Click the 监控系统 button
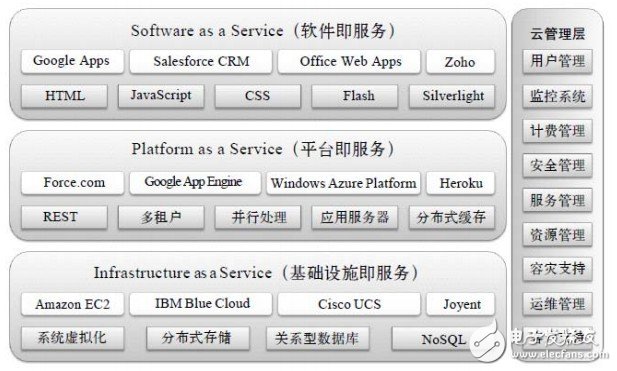 pyautogui.click(x=558, y=96)
